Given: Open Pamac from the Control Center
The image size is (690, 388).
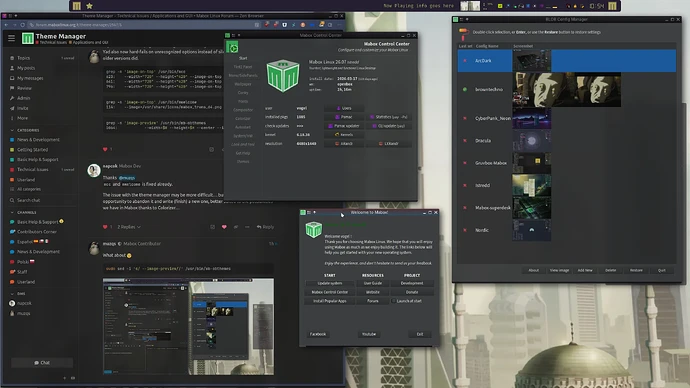Looking at the screenshot, I should [x=344, y=117].
